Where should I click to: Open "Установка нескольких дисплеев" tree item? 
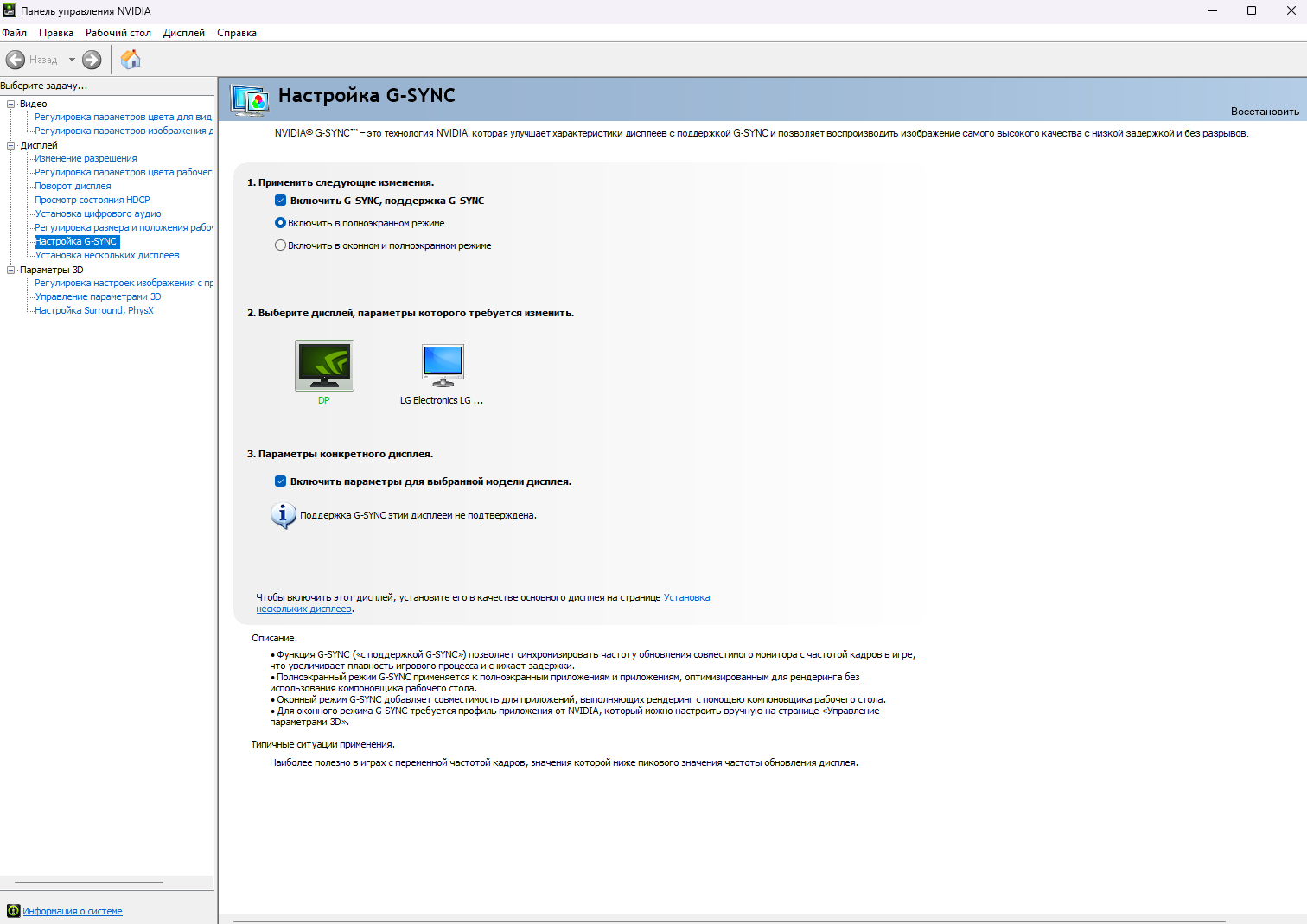point(107,255)
